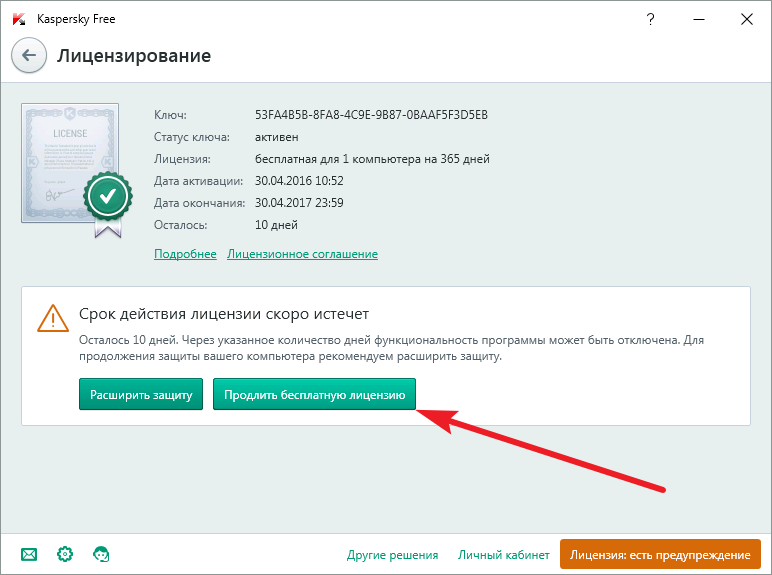The width and height of the screenshot is (772, 575).
Task: Click Продлить бесплатную лицензию button
Action: coord(315,394)
